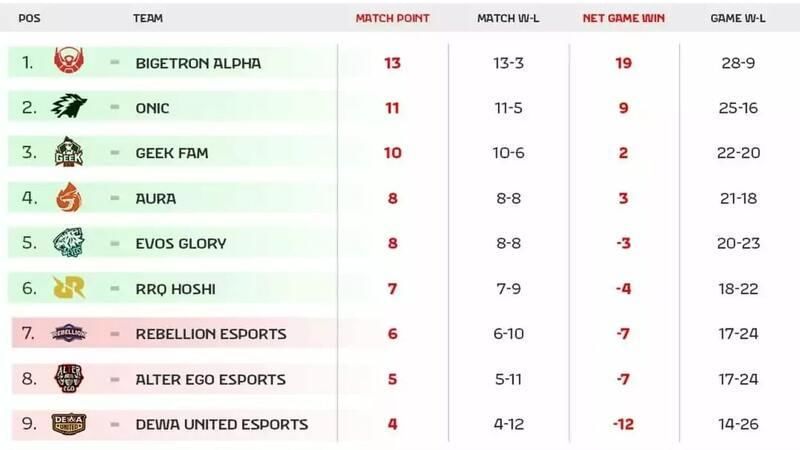Viewport: 800px width, 450px height.
Task: Click the RRQ Hoshi team logo
Action: 69,288
